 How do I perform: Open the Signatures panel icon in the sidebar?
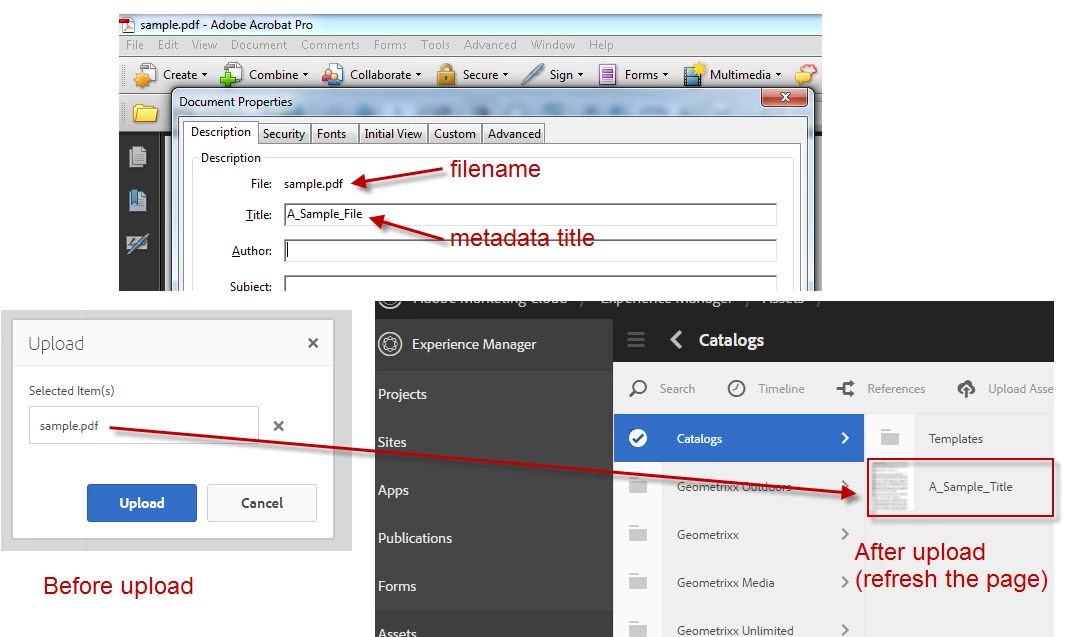coord(138,244)
